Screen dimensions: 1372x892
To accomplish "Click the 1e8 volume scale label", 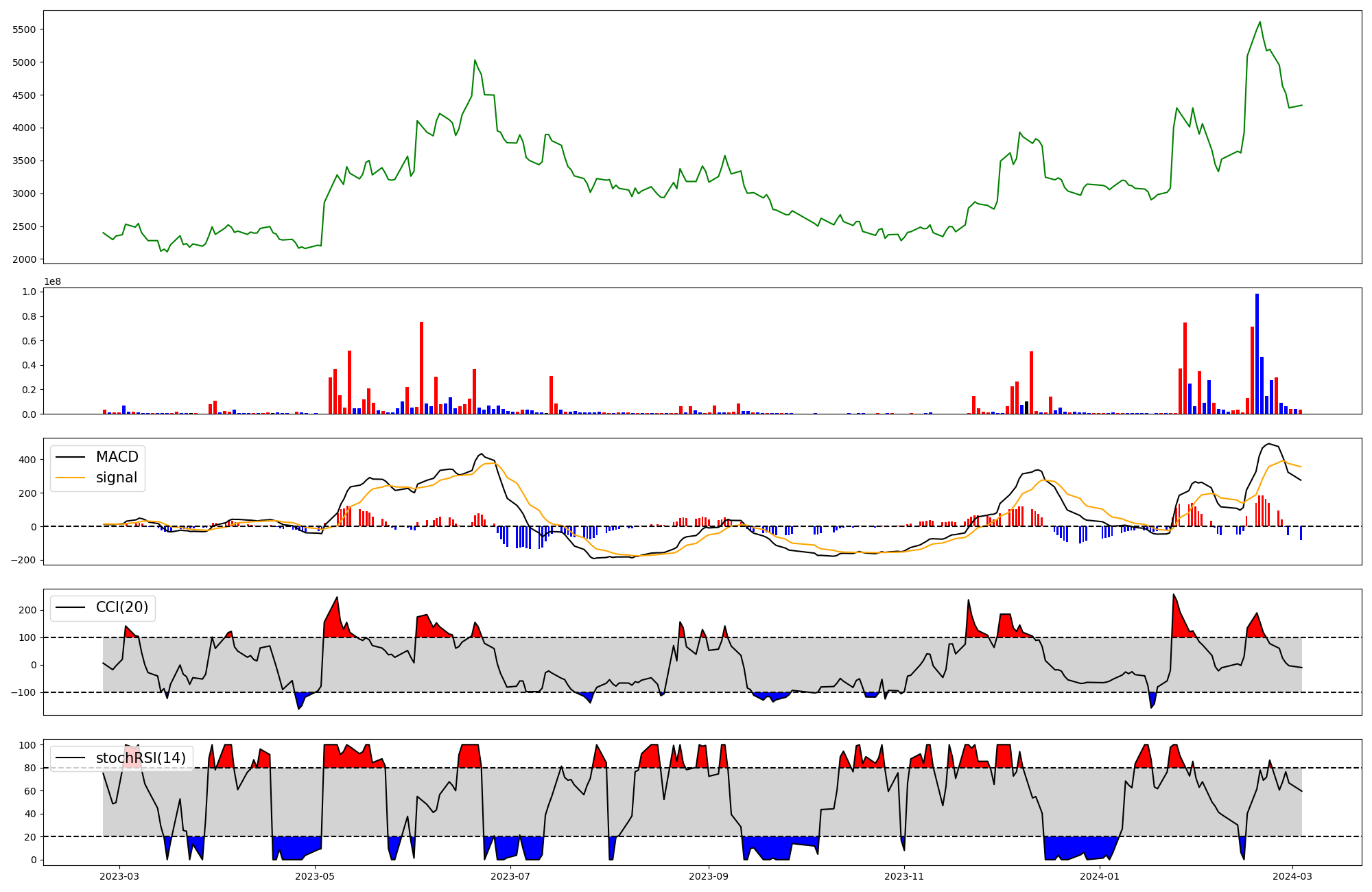I will [x=52, y=282].
